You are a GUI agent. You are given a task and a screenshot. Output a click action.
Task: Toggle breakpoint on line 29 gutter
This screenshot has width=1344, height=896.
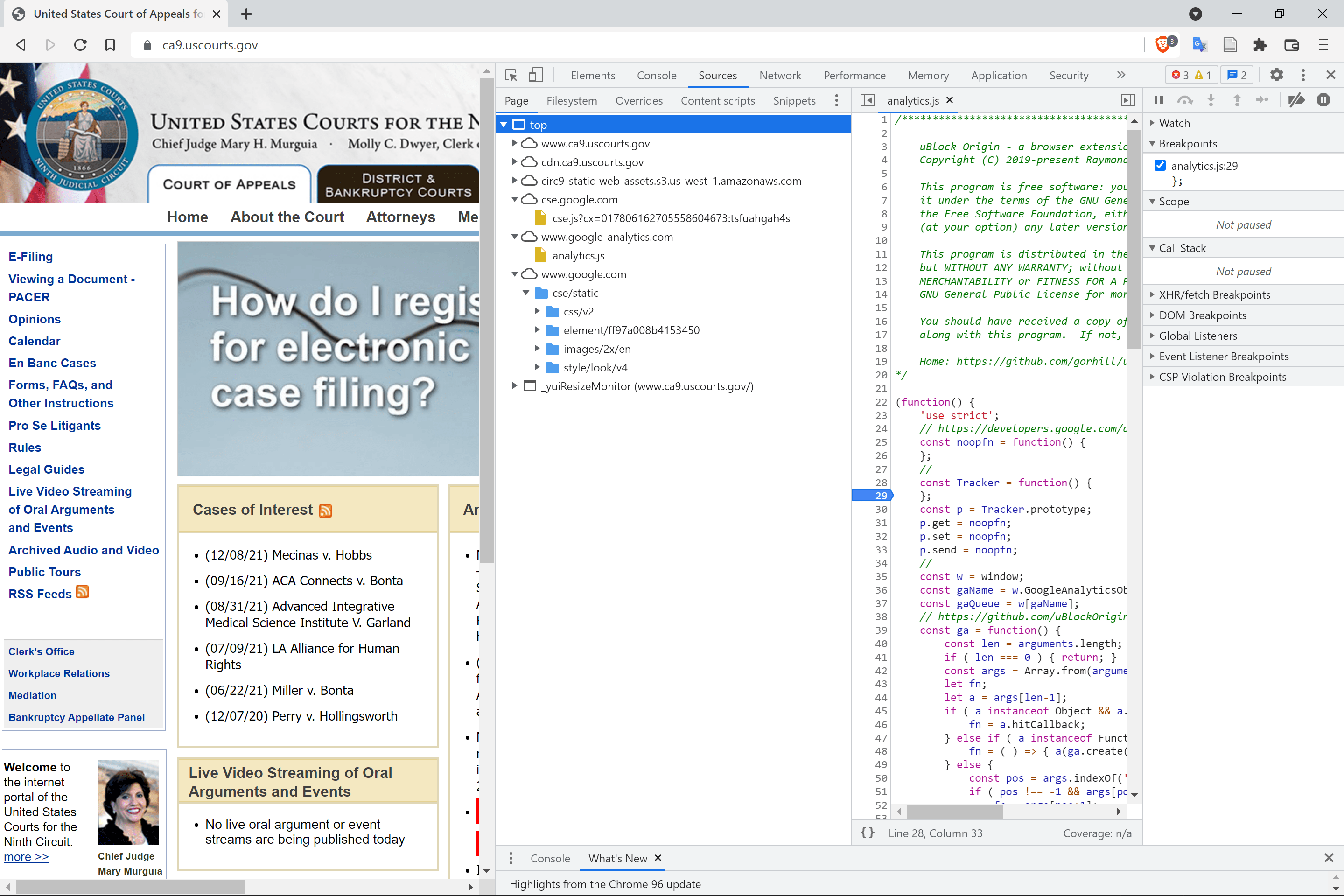(881, 496)
